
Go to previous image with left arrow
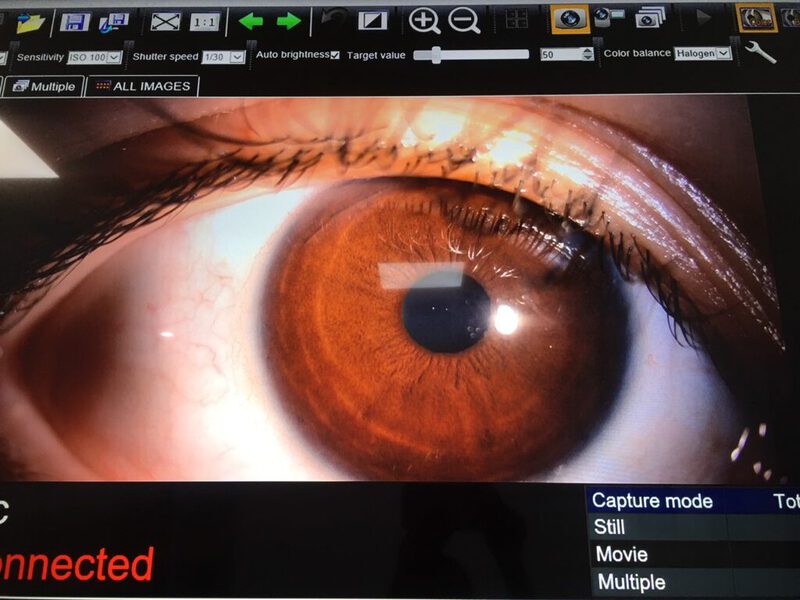(x=250, y=20)
